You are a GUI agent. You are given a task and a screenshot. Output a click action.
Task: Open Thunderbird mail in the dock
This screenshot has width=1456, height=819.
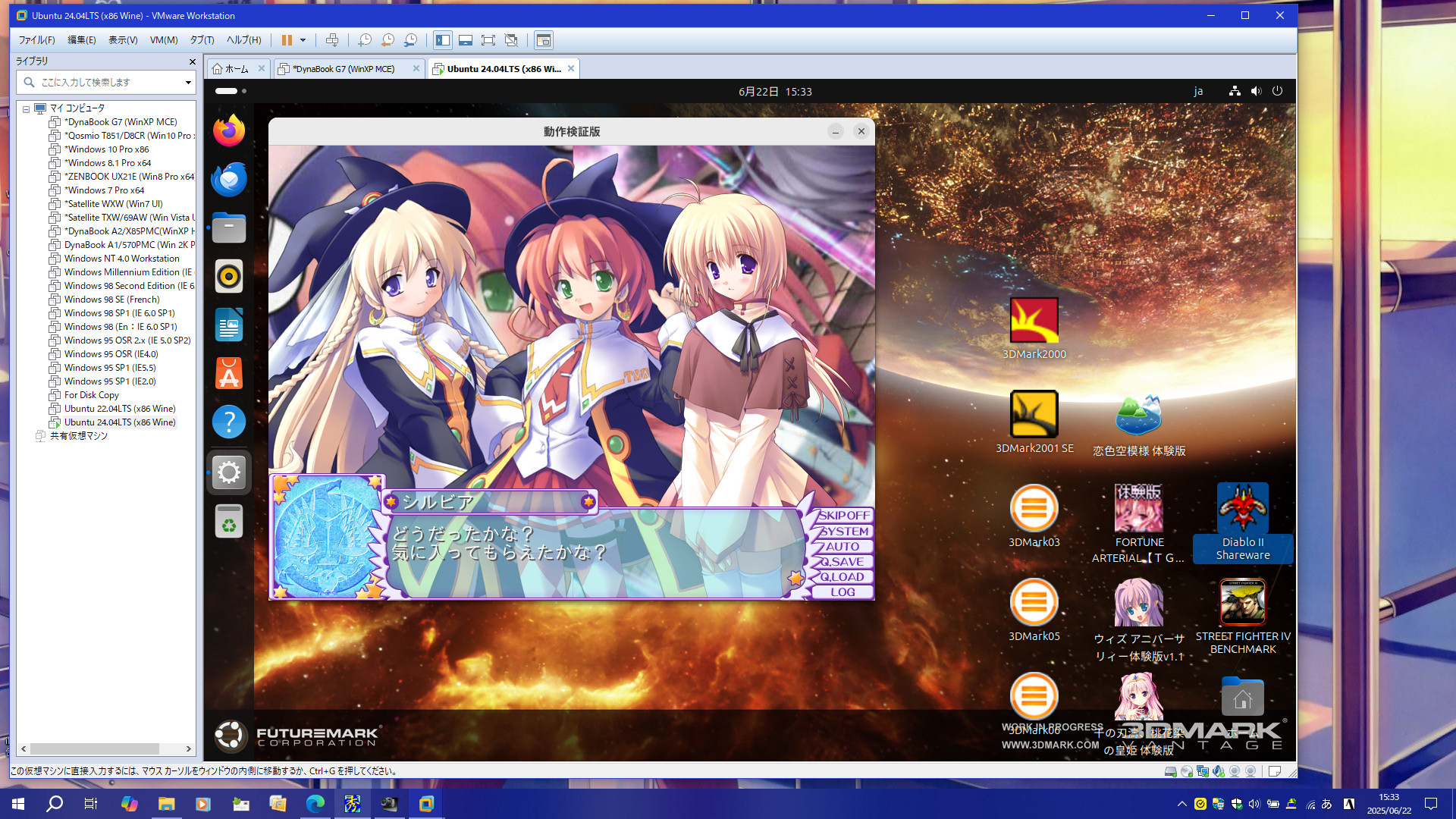[229, 179]
